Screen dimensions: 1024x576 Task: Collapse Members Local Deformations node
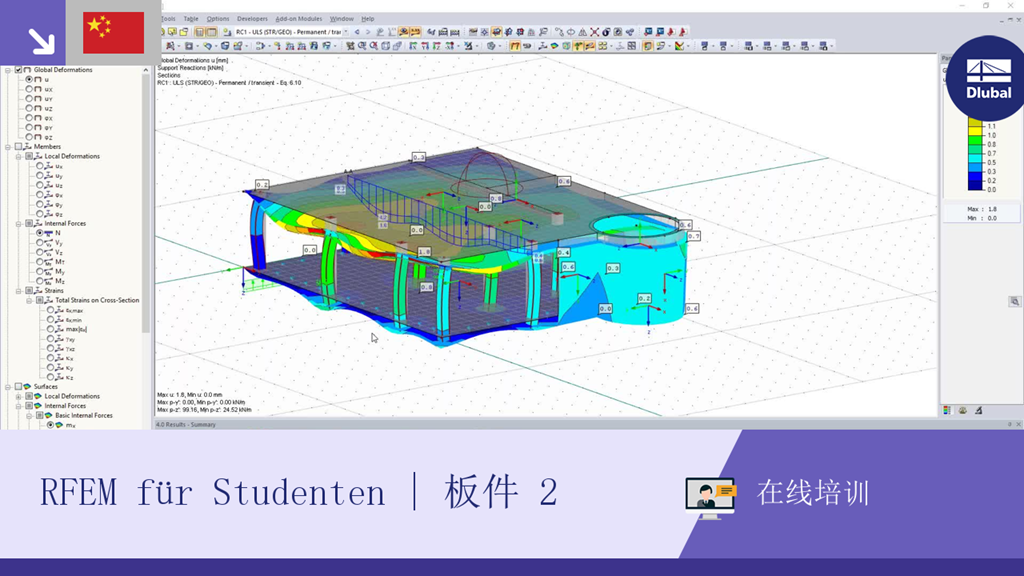pos(19,157)
